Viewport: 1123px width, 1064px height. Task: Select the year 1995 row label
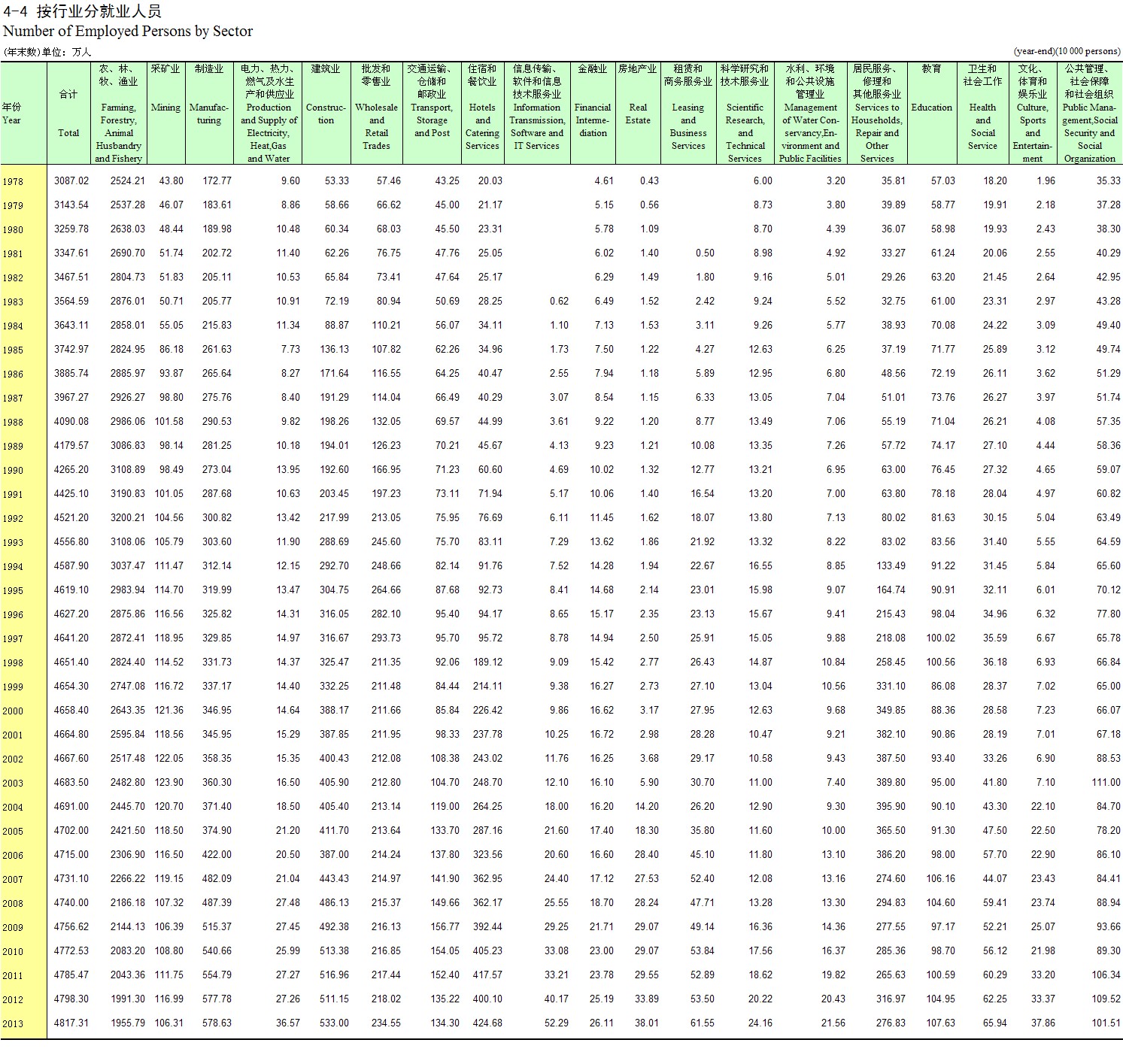tap(13, 591)
